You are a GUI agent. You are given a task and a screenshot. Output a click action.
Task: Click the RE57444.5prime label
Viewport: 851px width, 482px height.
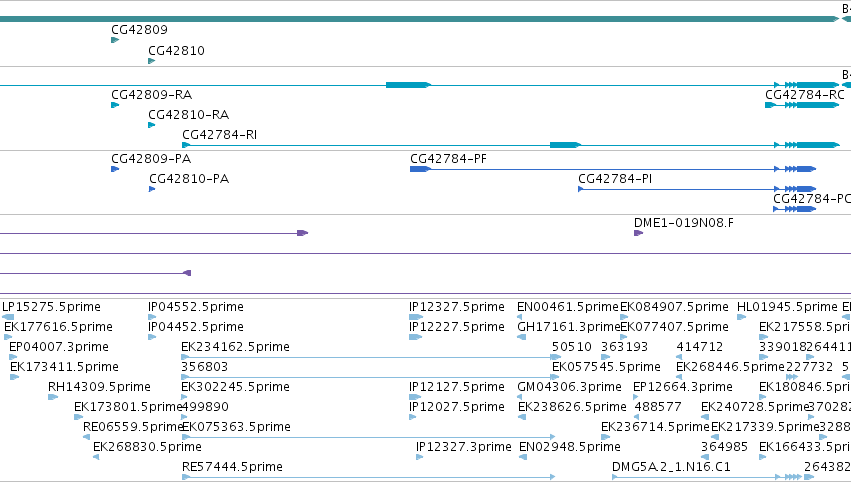232,467
